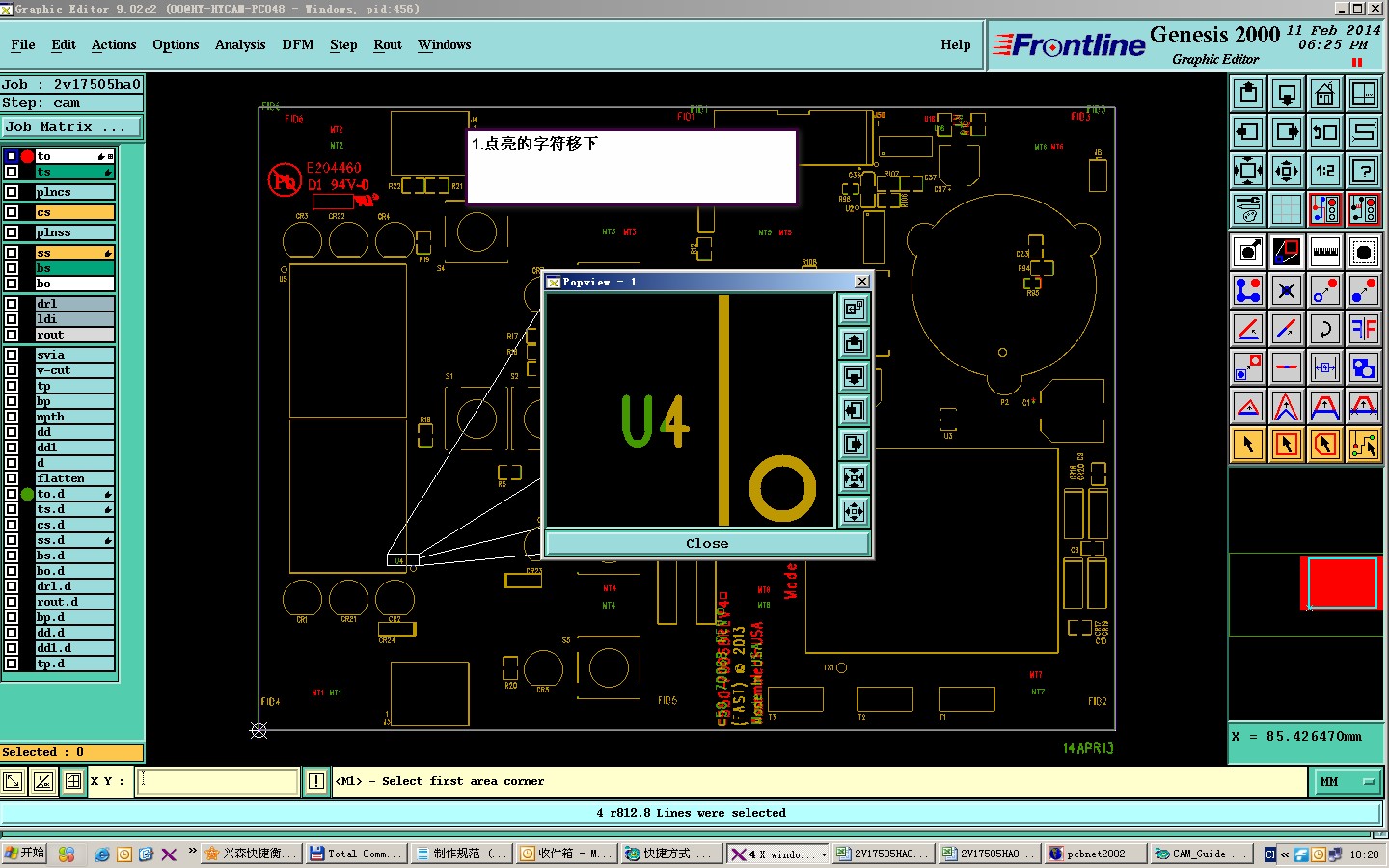The height and width of the screenshot is (868, 1389).
Task: Open the Step menu
Action: [x=343, y=45]
